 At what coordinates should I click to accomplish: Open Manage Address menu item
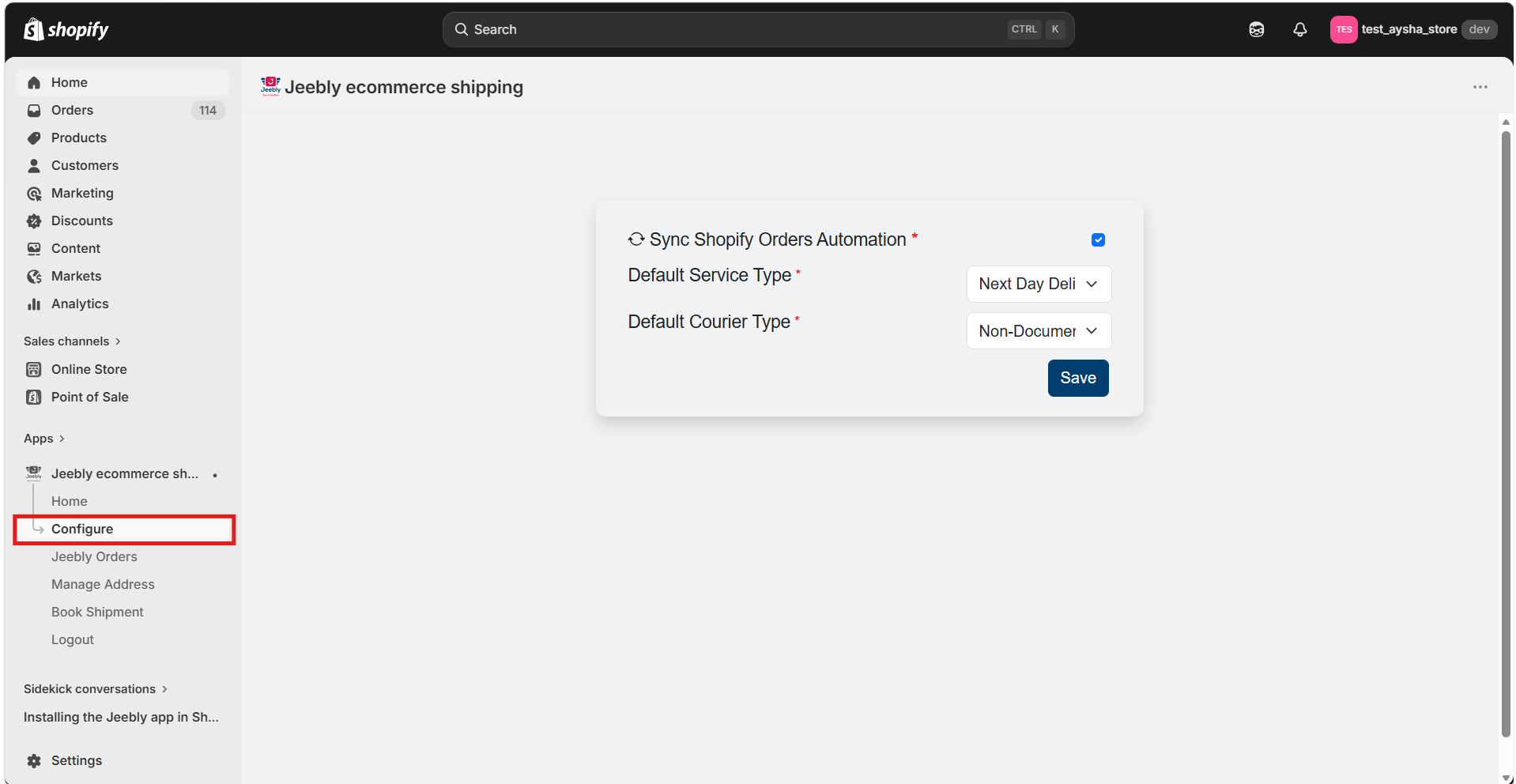click(103, 584)
